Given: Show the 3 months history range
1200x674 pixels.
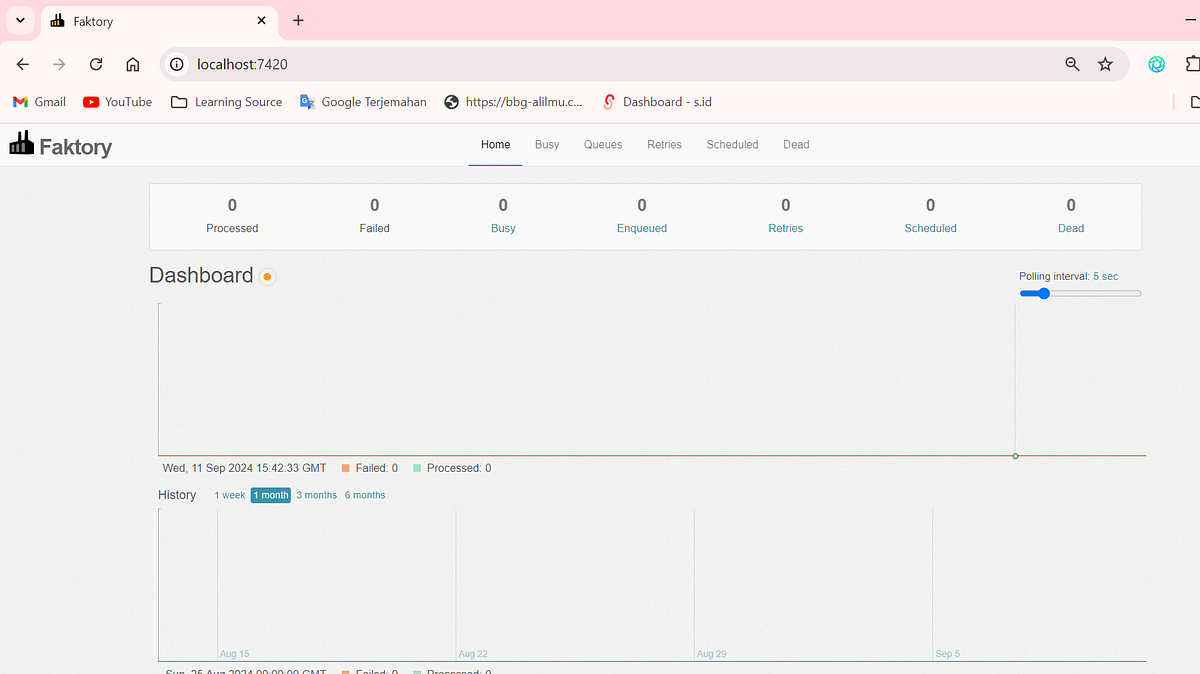Looking at the screenshot, I should [317, 495].
